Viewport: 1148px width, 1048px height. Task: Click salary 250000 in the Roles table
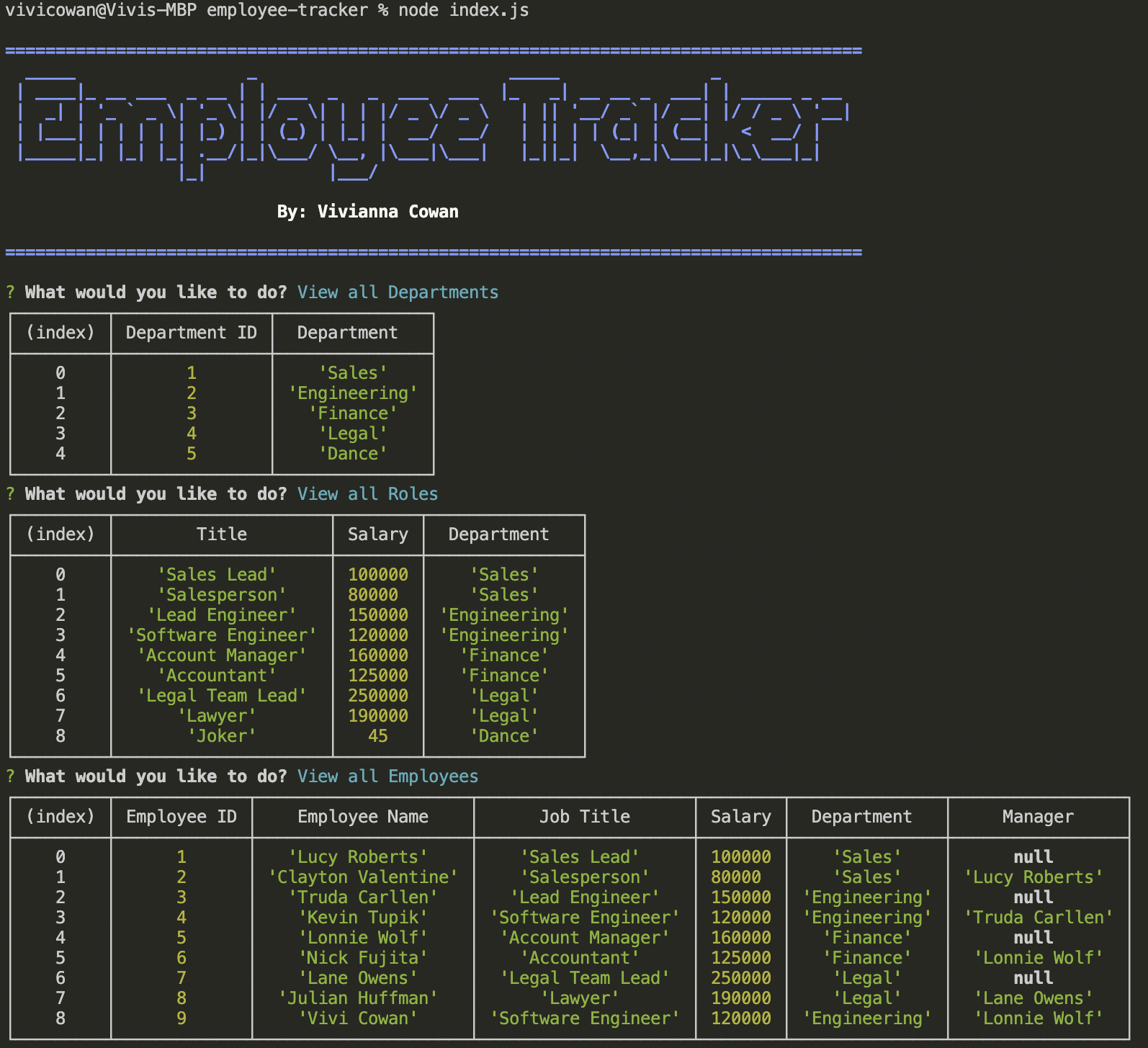pos(378,696)
